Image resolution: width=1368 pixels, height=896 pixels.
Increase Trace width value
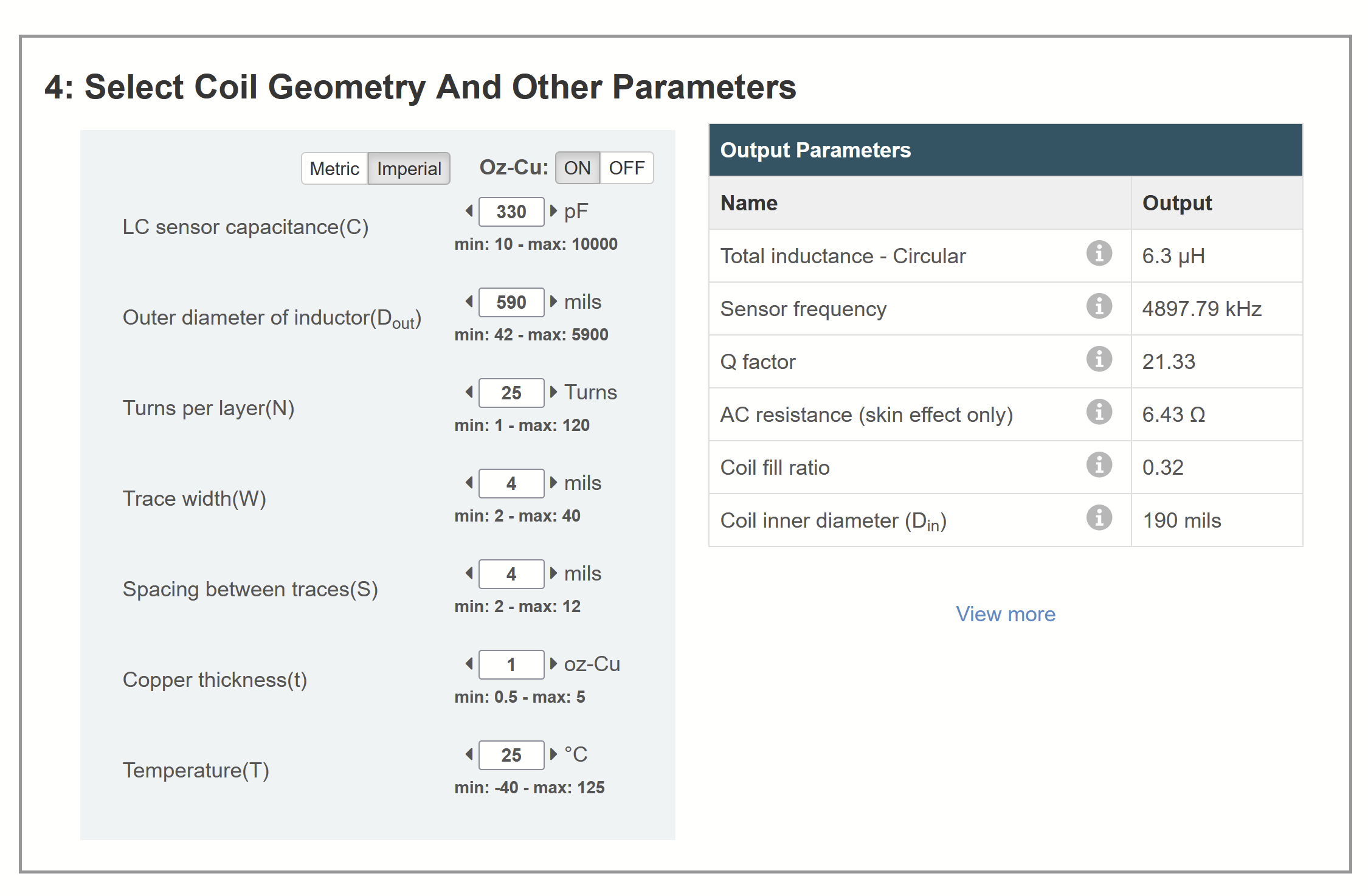[553, 483]
